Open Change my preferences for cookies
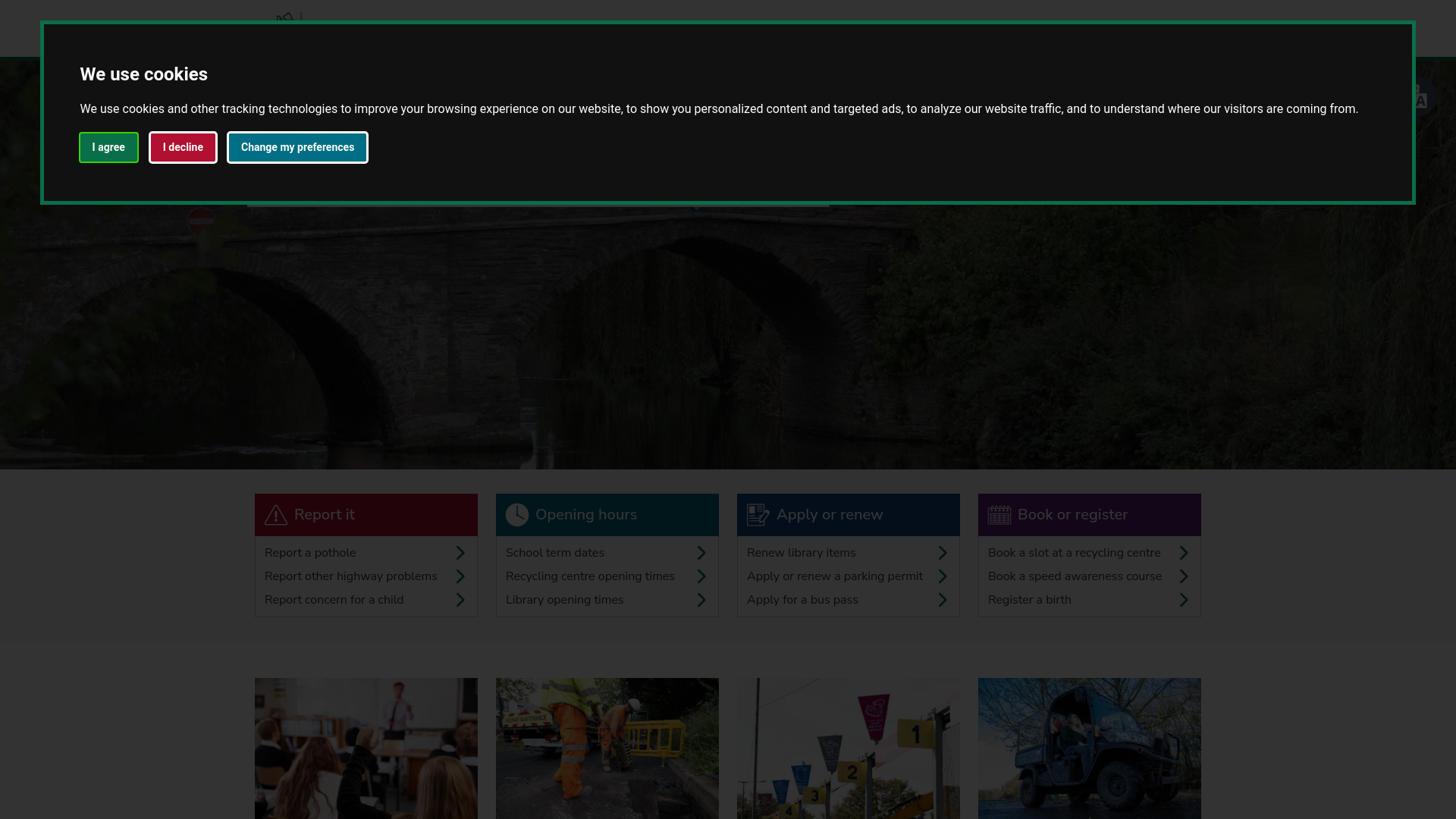The image size is (1456, 819). [x=297, y=147]
